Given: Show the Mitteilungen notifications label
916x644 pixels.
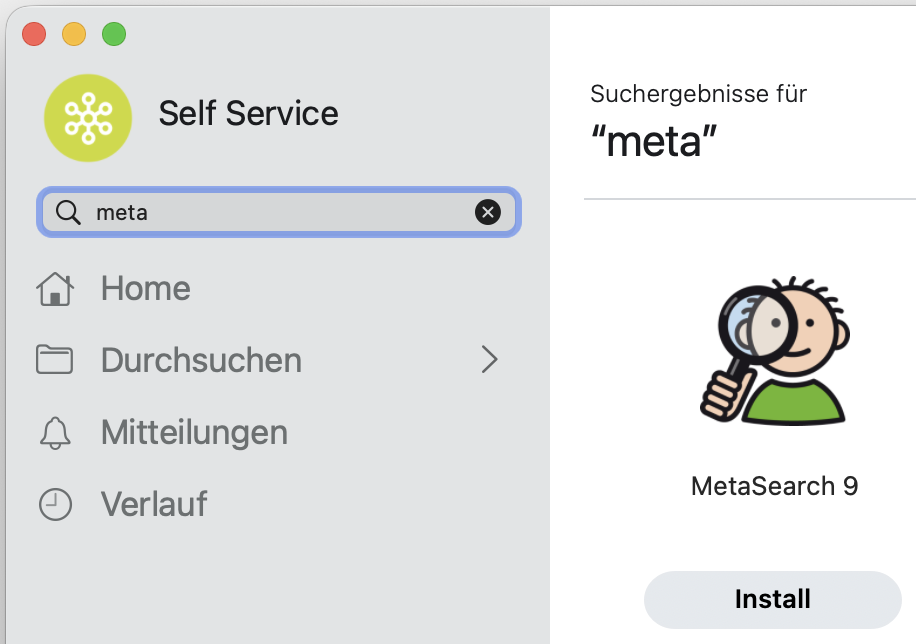Looking at the screenshot, I should coord(194,433).
